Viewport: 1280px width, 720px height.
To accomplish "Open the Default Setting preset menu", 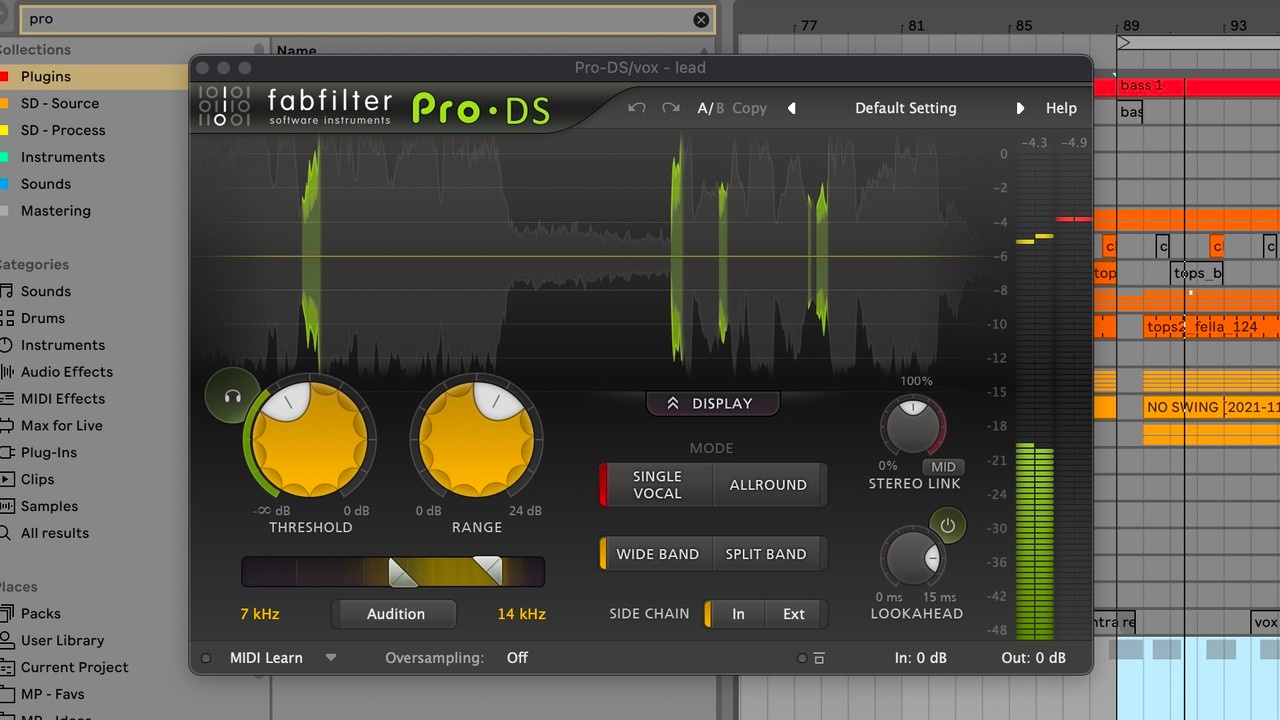I will pos(906,108).
